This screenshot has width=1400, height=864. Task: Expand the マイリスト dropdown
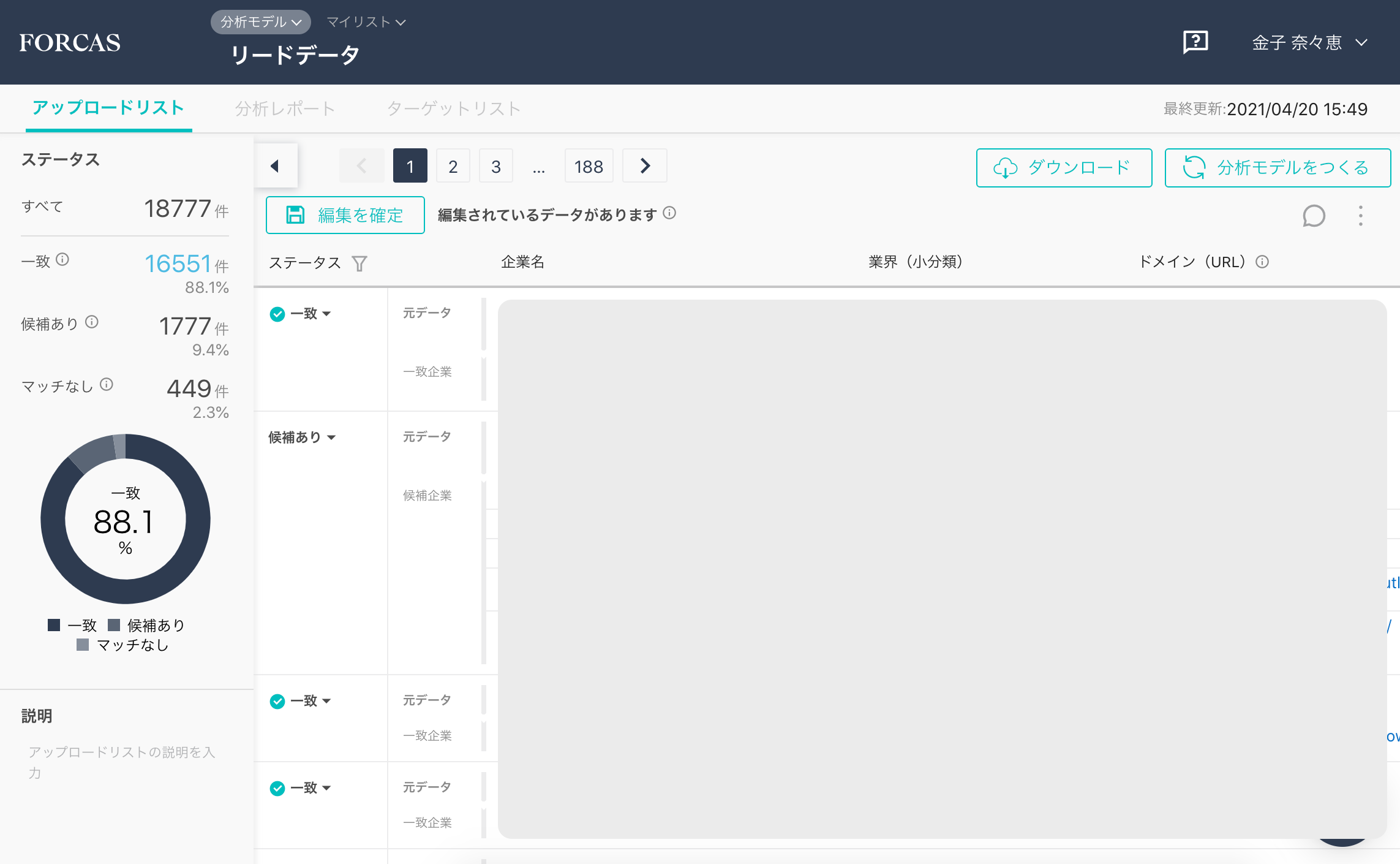366,22
